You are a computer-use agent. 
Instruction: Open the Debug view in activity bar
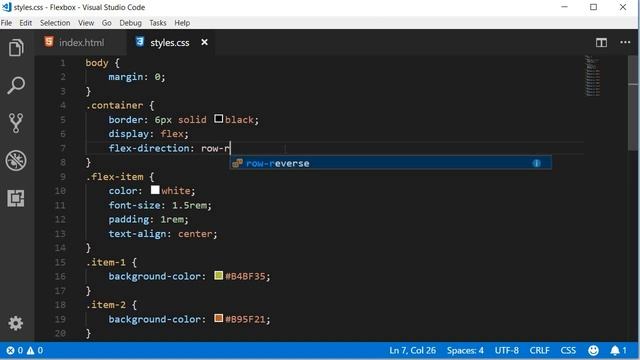tap(16, 160)
